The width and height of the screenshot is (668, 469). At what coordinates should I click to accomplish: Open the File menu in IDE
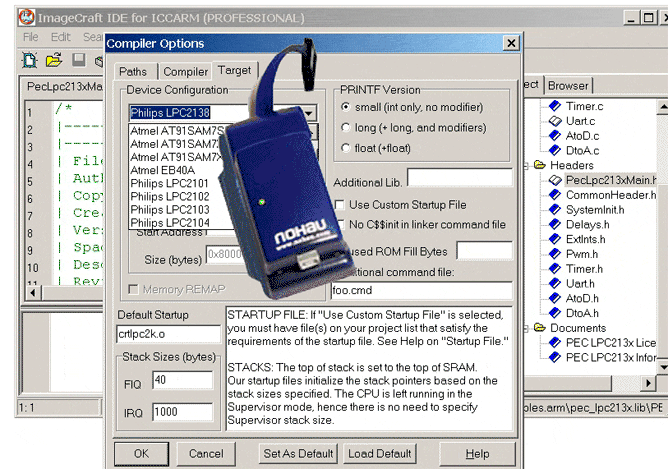(31, 37)
